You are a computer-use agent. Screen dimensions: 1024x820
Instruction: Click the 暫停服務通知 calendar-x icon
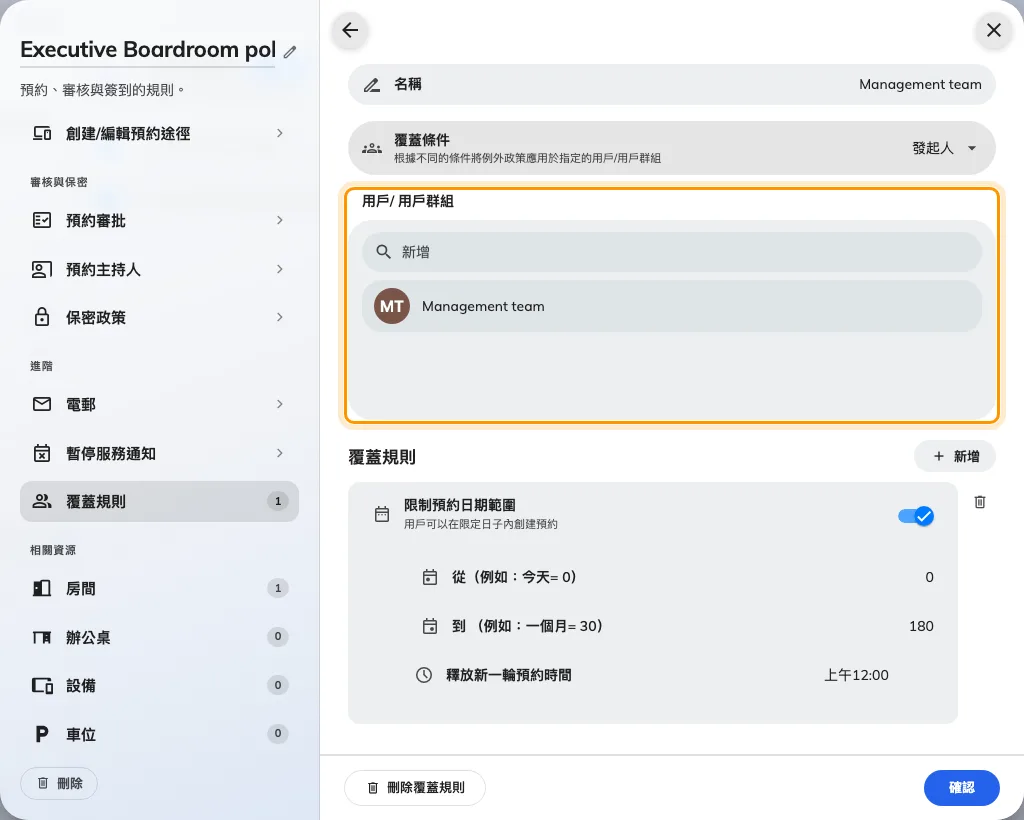point(42,452)
